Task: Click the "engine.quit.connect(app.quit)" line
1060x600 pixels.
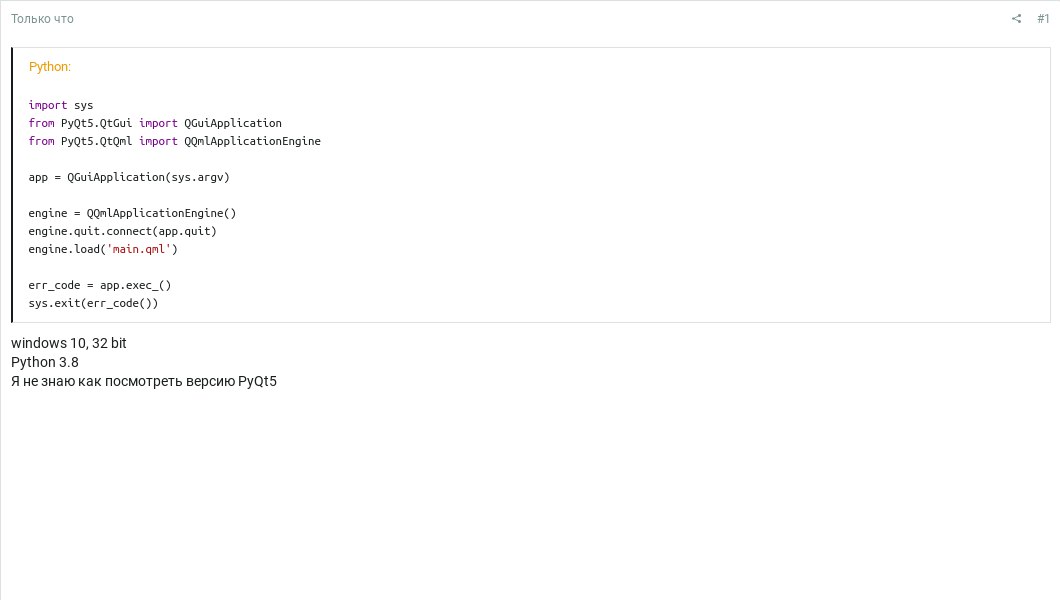Action: click(x=122, y=231)
